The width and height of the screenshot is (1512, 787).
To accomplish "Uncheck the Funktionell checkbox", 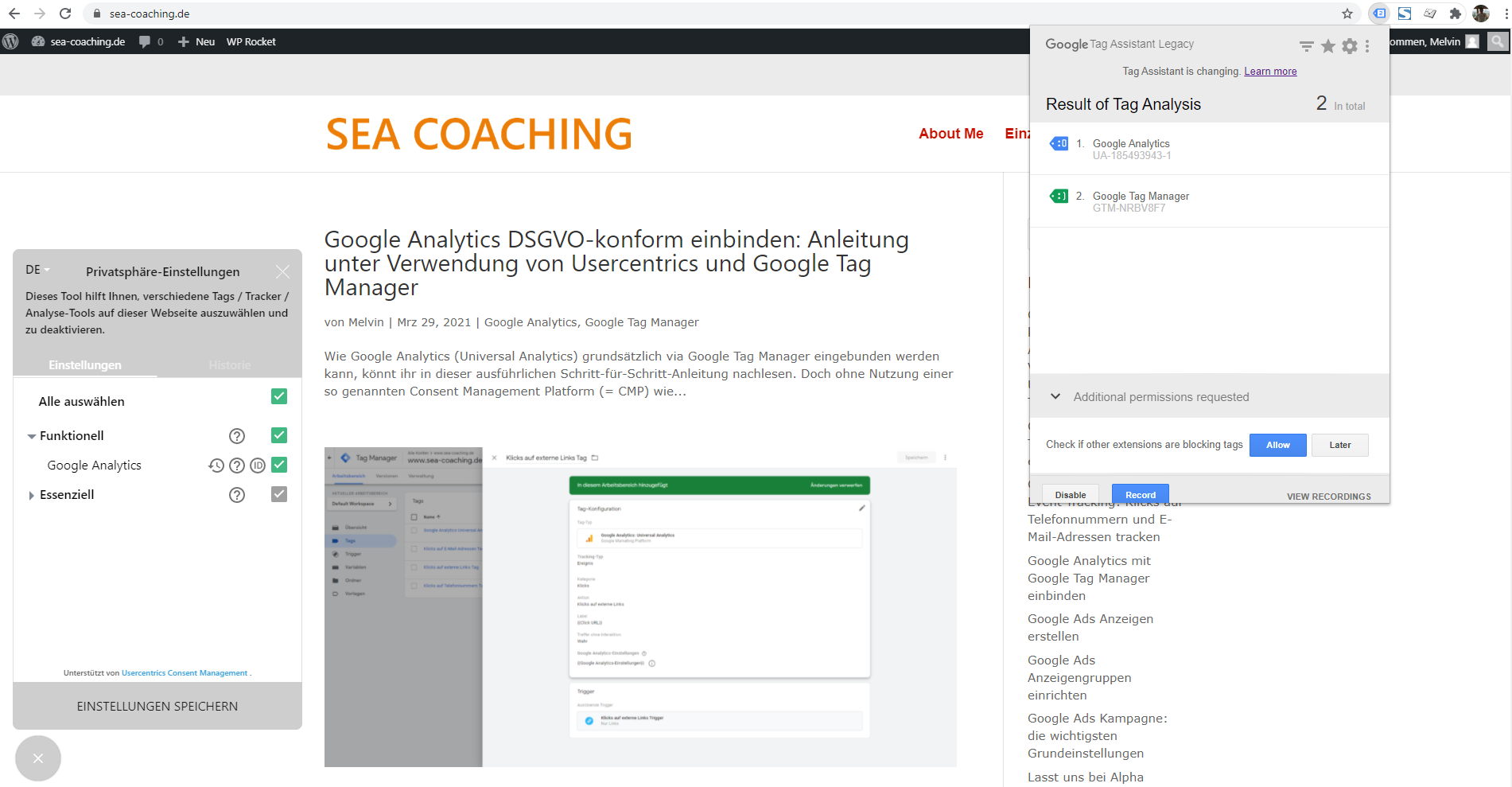I will tap(279, 435).
